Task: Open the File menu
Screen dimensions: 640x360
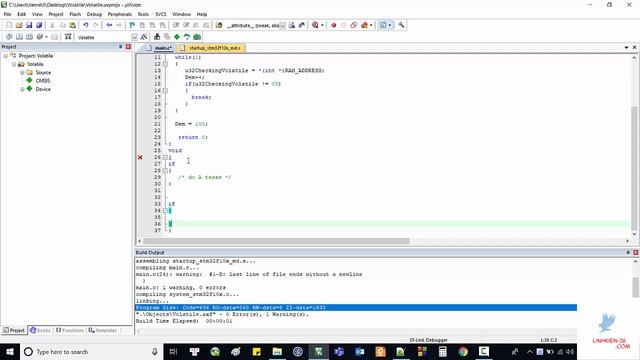Action: pyautogui.click(x=7, y=14)
